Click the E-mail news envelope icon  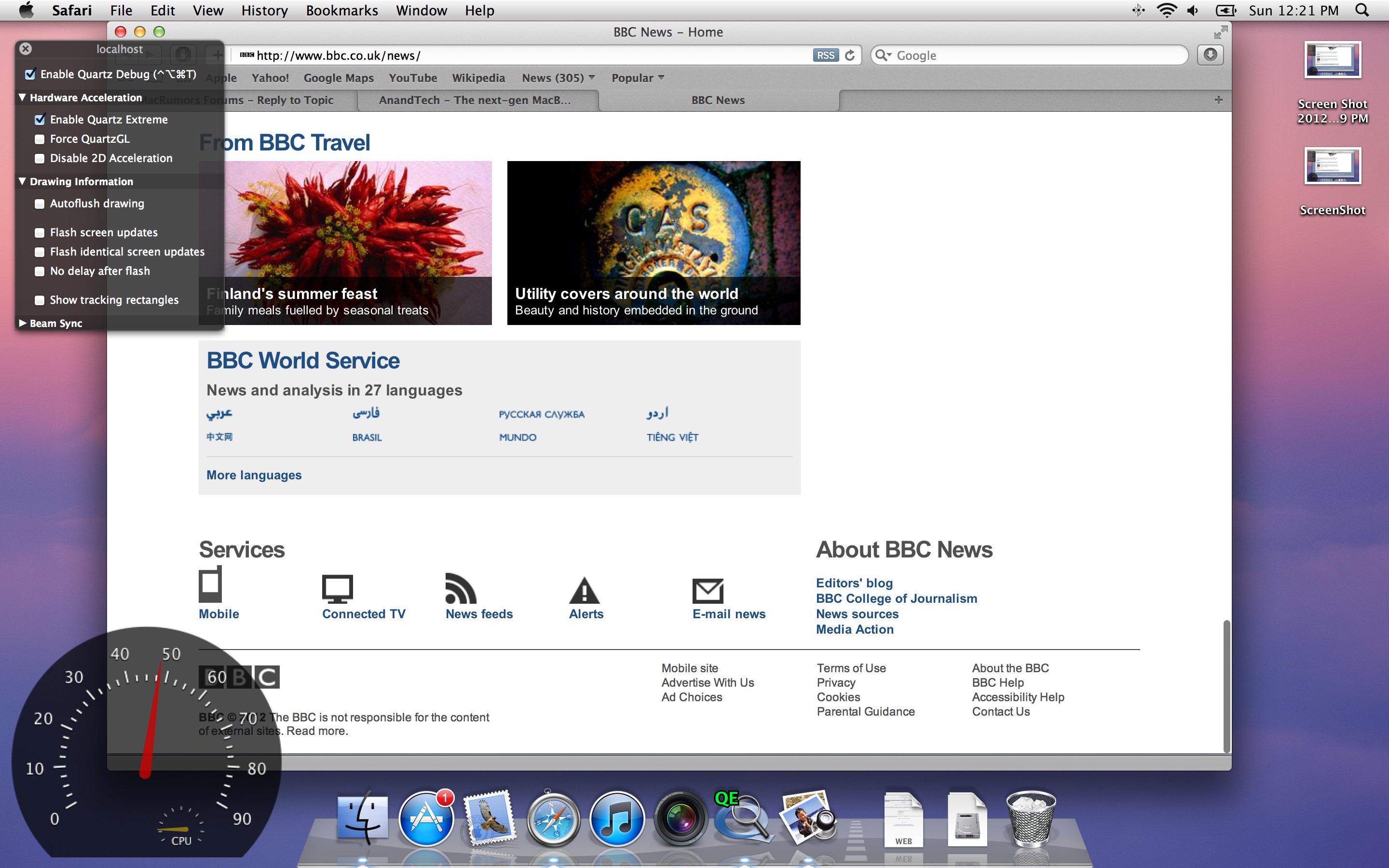point(708,591)
